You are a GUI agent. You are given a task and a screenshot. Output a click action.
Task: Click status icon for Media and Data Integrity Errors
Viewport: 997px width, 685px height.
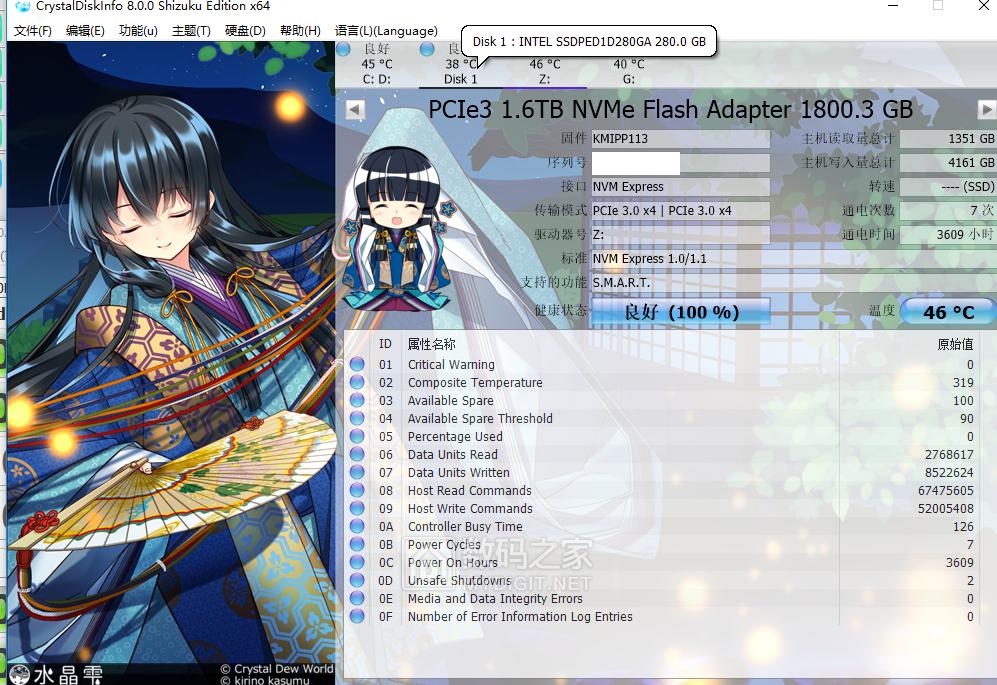[x=357, y=598]
